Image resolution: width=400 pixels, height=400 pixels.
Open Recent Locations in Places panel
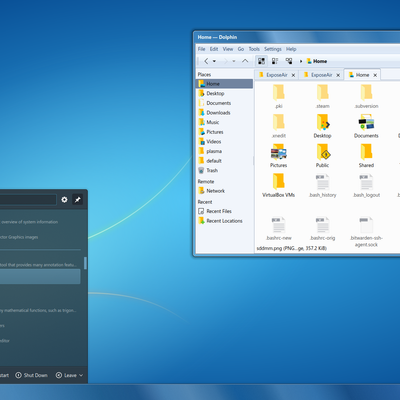pos(224,221)
